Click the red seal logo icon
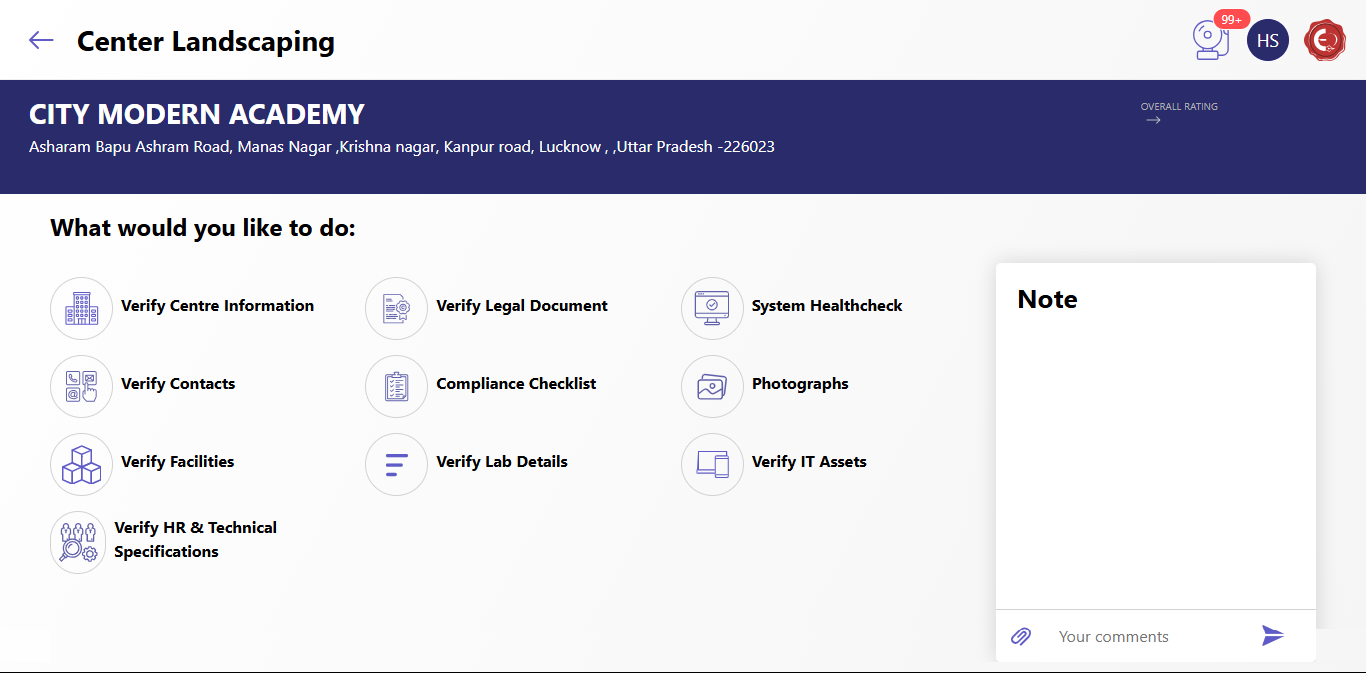This screenshot has width=1366, height=673. [x=1325, y=41]
